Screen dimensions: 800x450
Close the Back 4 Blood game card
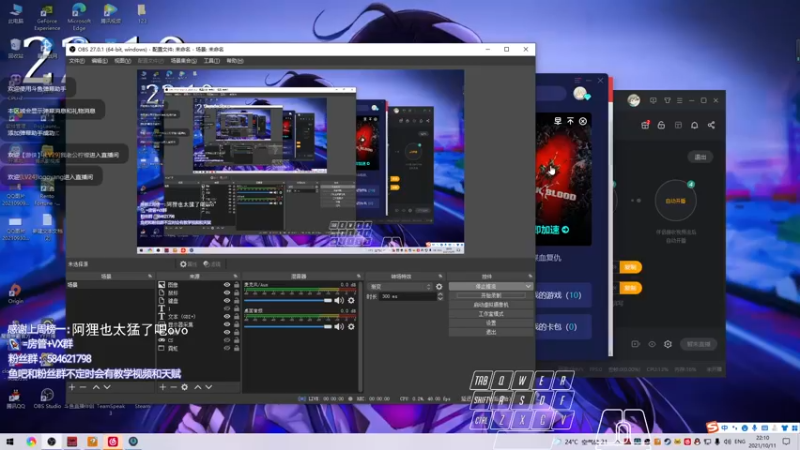click(x=583, y=121)
